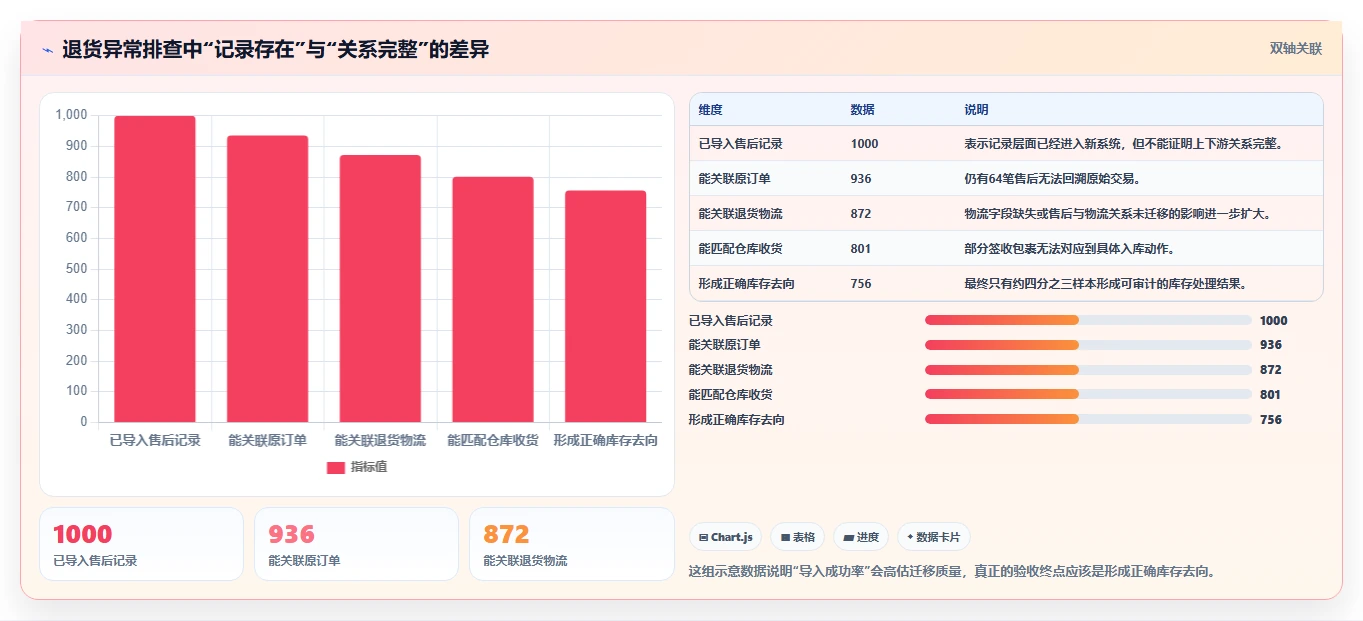Click progress list label 能匹配仓库收货
This screenshot has width=1363, height=621.
(731, 395)
